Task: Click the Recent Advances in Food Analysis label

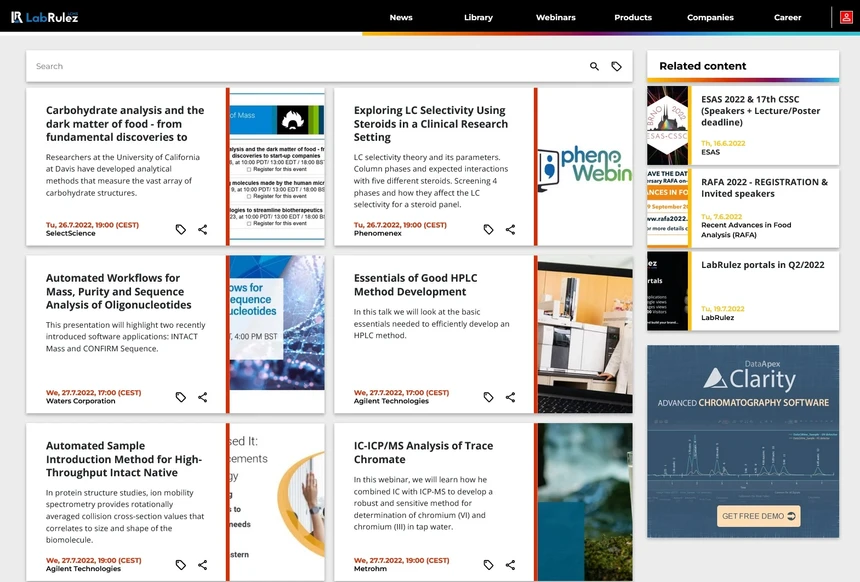Action: pyautogui.click(x=746, y=230)
